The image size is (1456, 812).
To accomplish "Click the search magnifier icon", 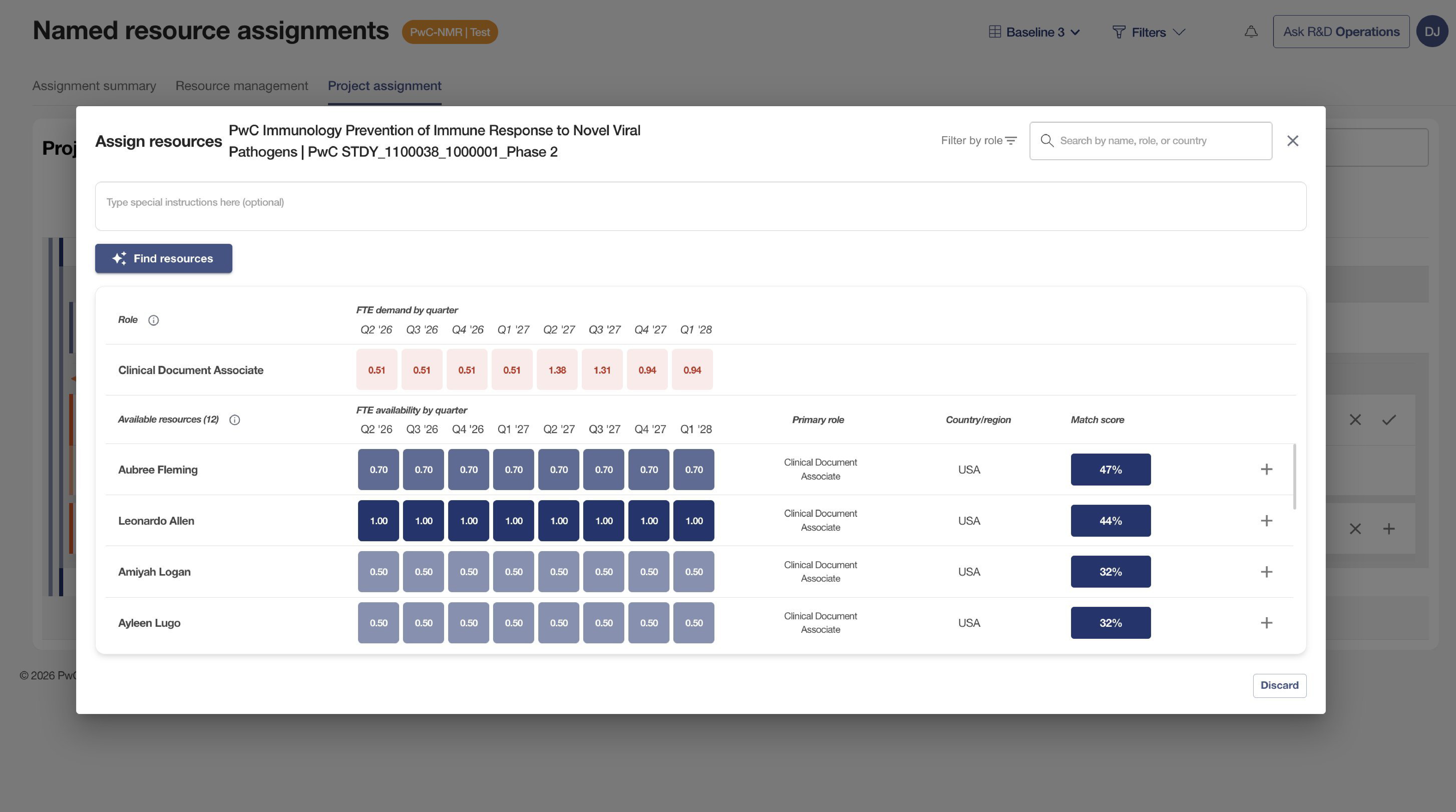I will coord(1047,141).
